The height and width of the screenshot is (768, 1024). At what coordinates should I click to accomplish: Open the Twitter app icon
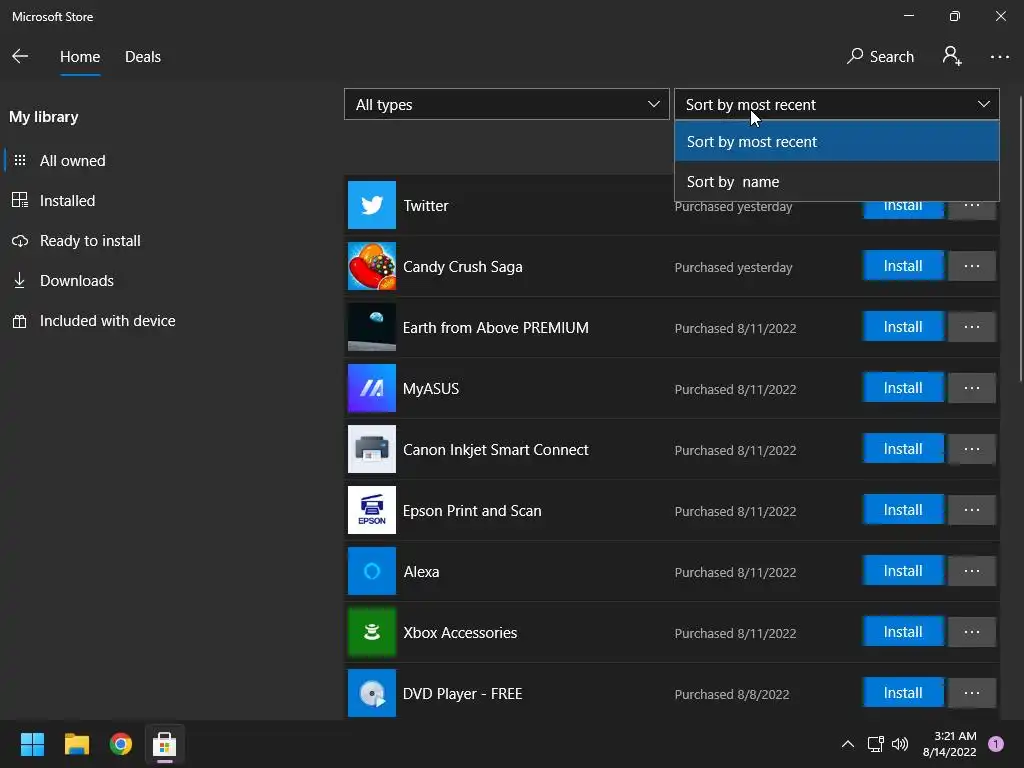pyautogui.click(x=372, y=205)
